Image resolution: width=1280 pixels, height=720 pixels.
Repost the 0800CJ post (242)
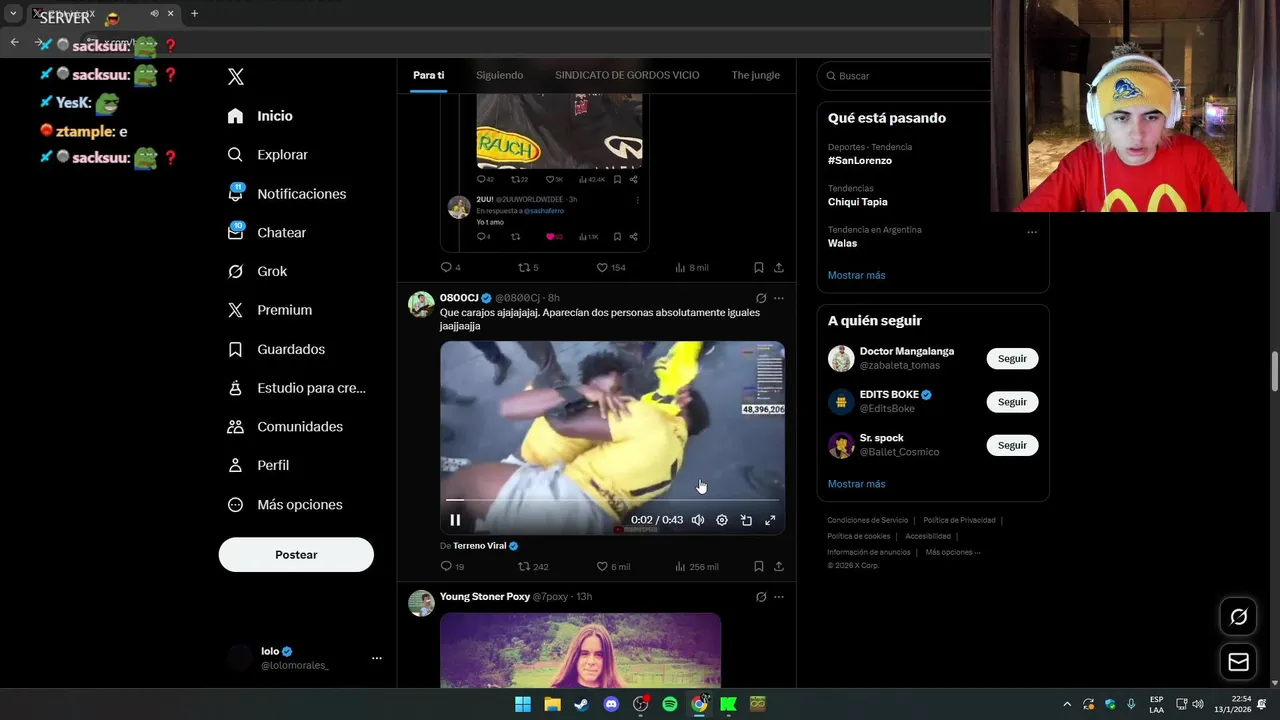pos(533,567)
